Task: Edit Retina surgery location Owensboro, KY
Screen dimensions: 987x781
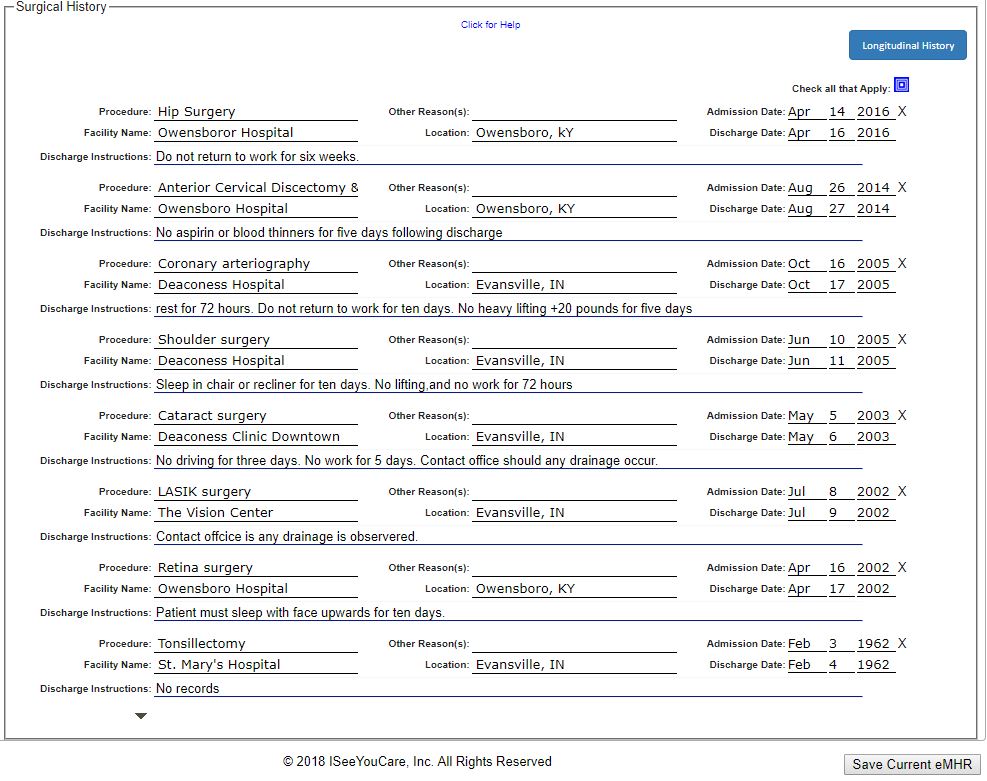Action: 575,589
